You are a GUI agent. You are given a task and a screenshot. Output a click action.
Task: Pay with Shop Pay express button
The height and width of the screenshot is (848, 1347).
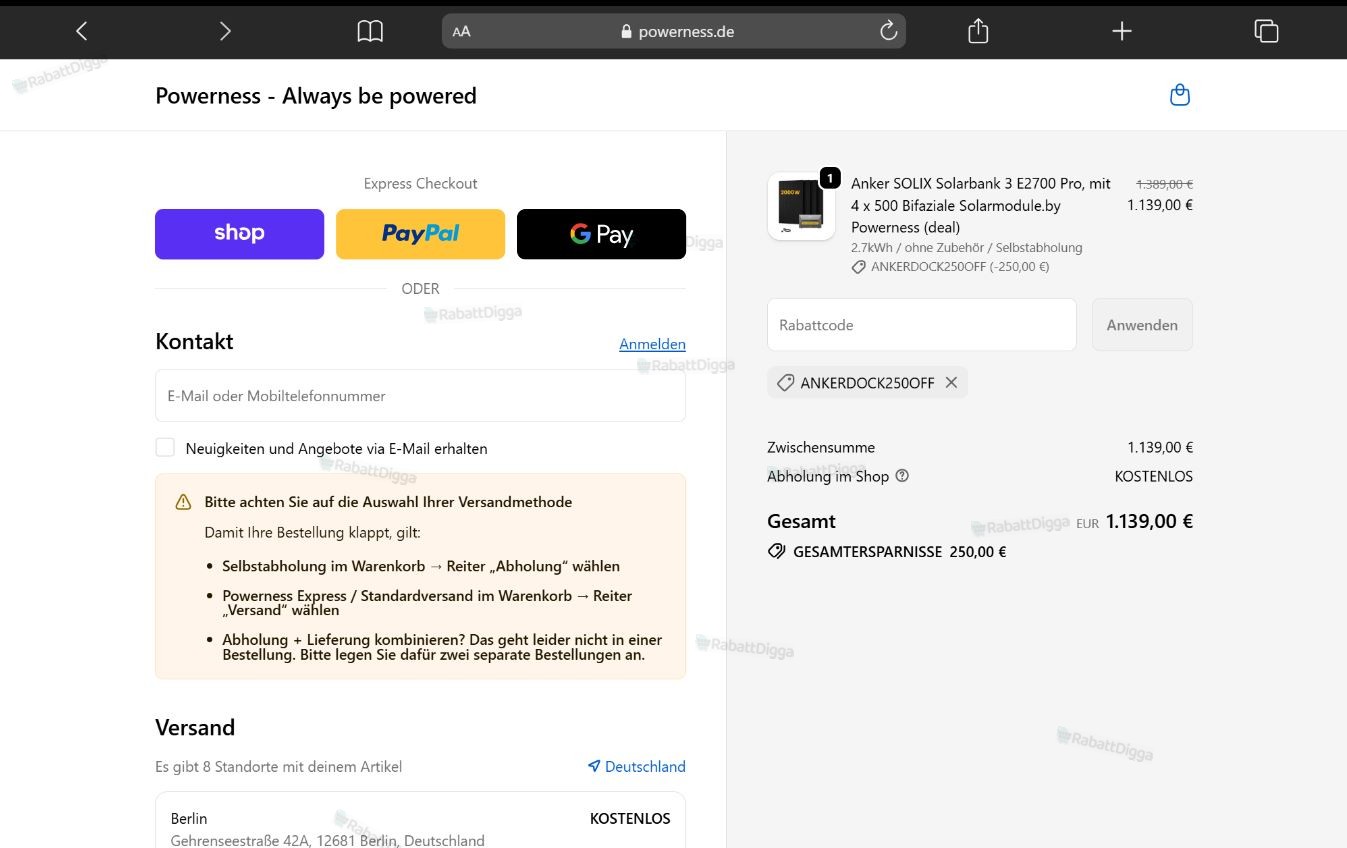pos(239,234)
